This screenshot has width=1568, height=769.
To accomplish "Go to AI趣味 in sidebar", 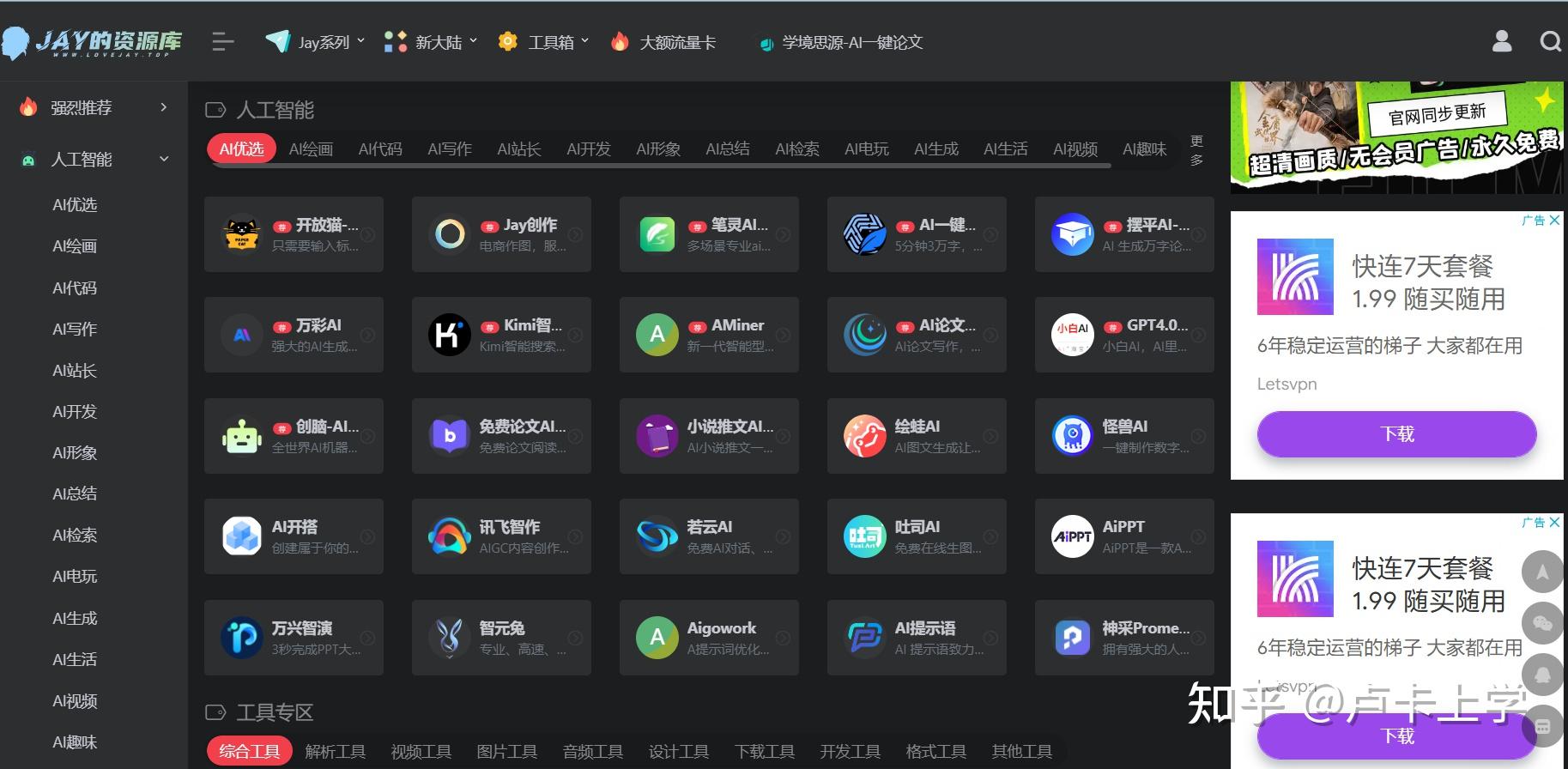I will click(x=75, y=742).
